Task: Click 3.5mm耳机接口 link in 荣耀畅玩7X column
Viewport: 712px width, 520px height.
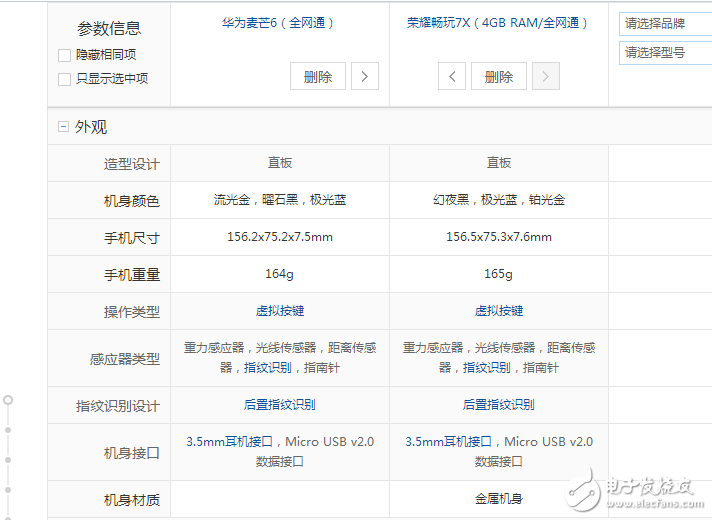Action: [449, 441]
